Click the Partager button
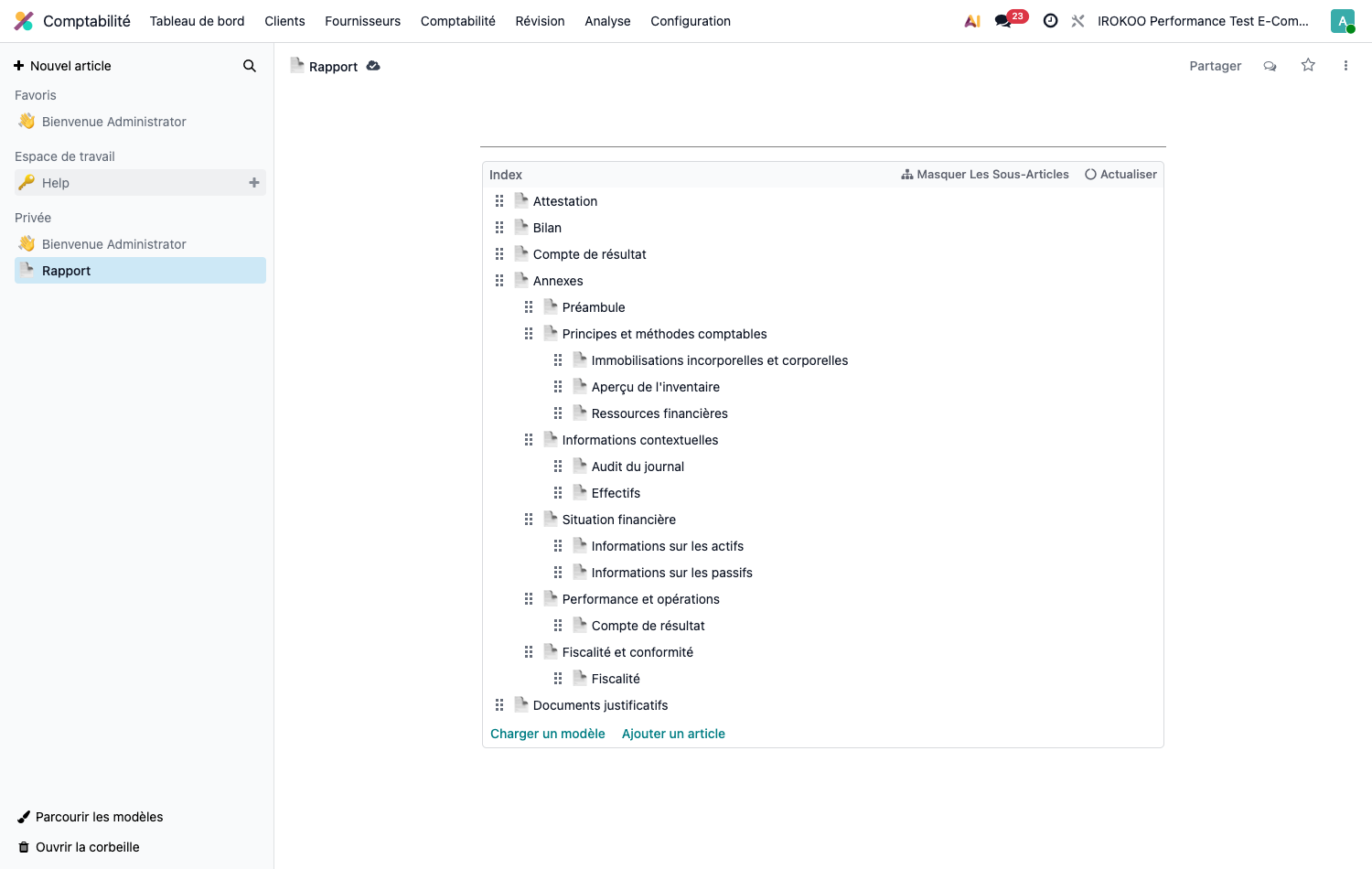The height and width of the screenshot is (869, 1372). click(x=1215, y=66)
